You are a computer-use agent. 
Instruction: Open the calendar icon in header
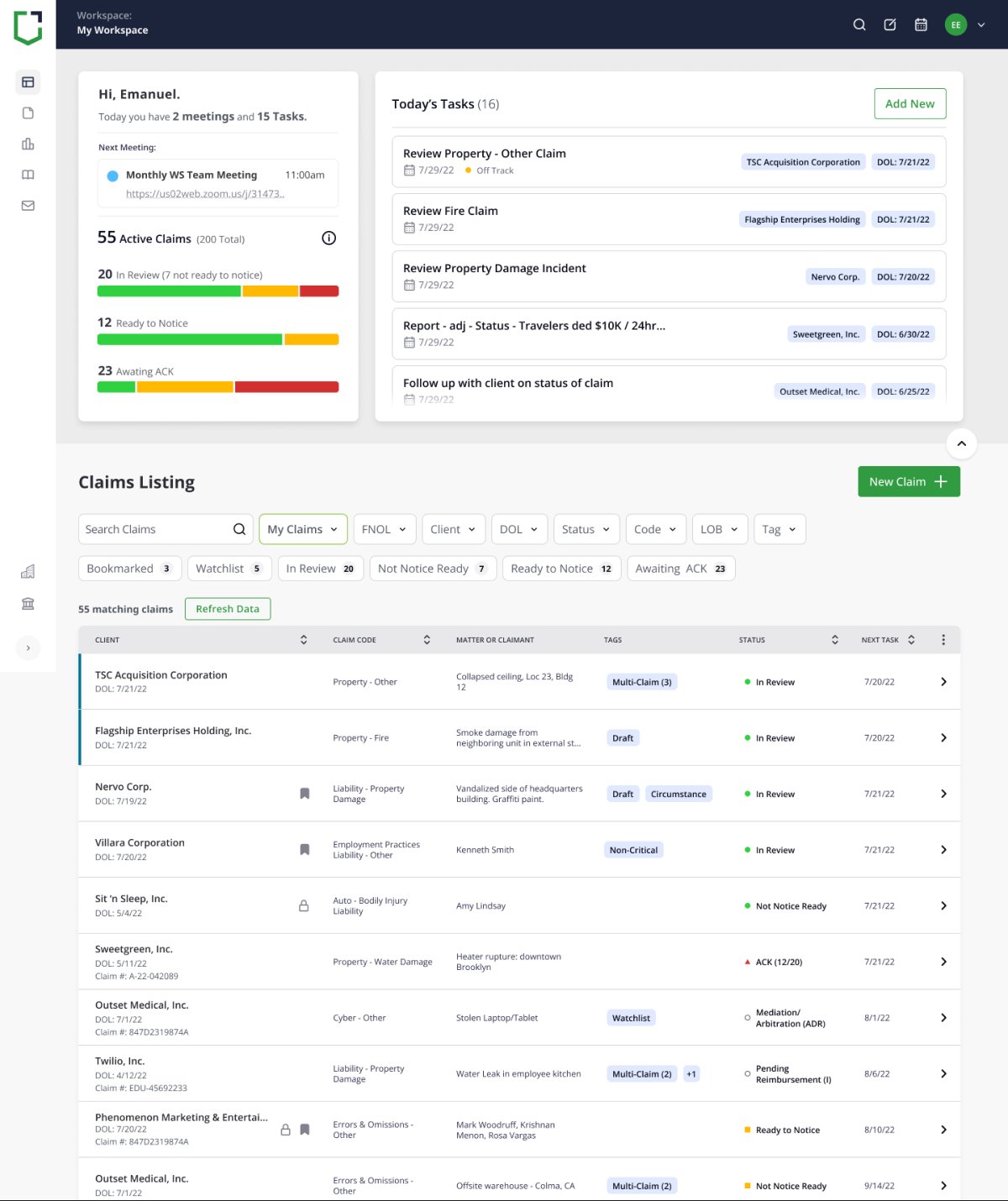[921, 25]
